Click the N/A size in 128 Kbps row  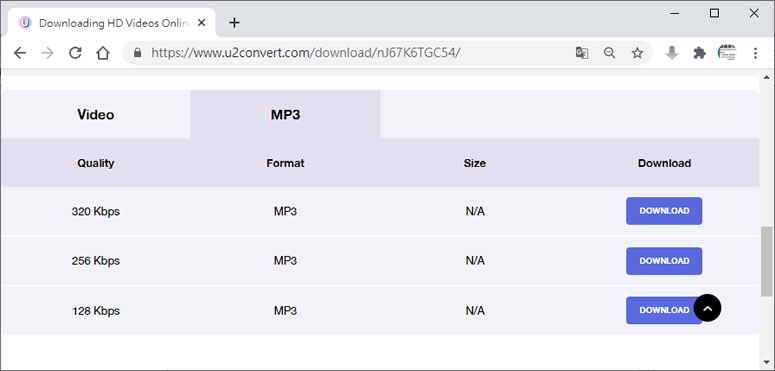(x=475, y=311)
